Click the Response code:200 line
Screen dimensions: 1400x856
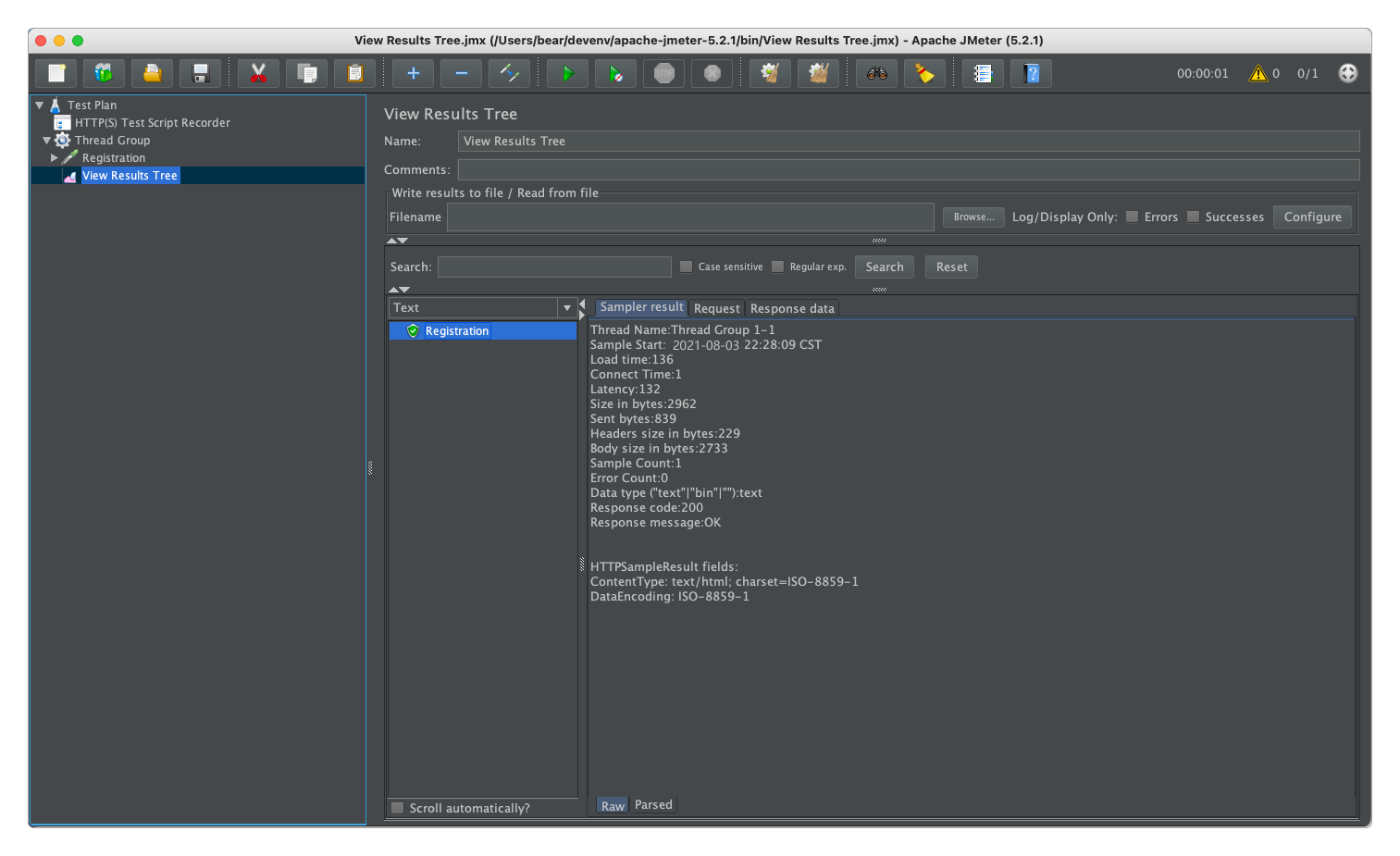647,507
